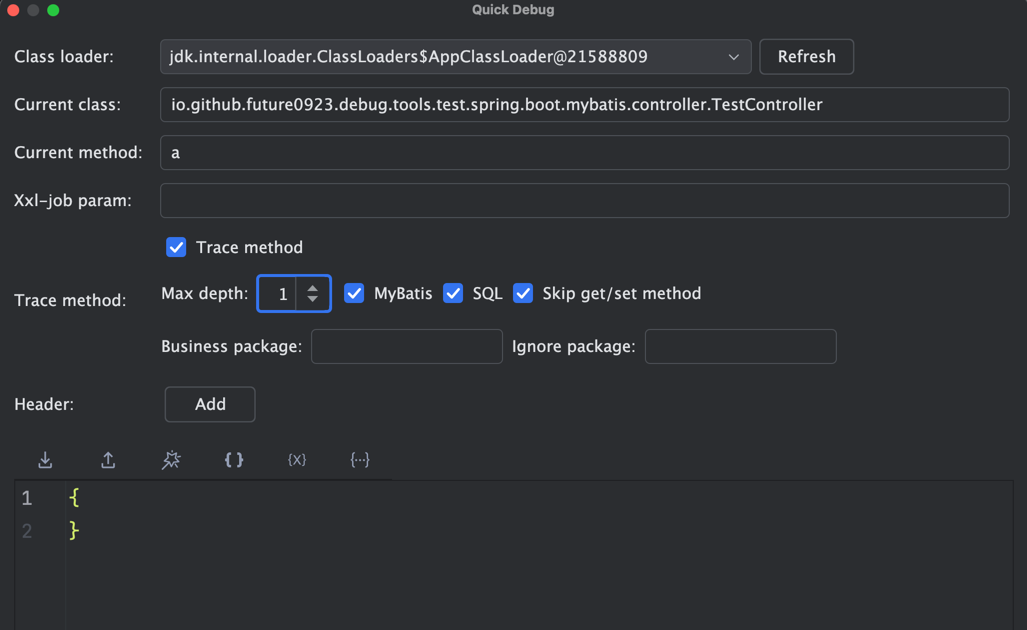Uncheck the Trace method checkbox
Screen dimensions: 1027x630
point(176,247)
